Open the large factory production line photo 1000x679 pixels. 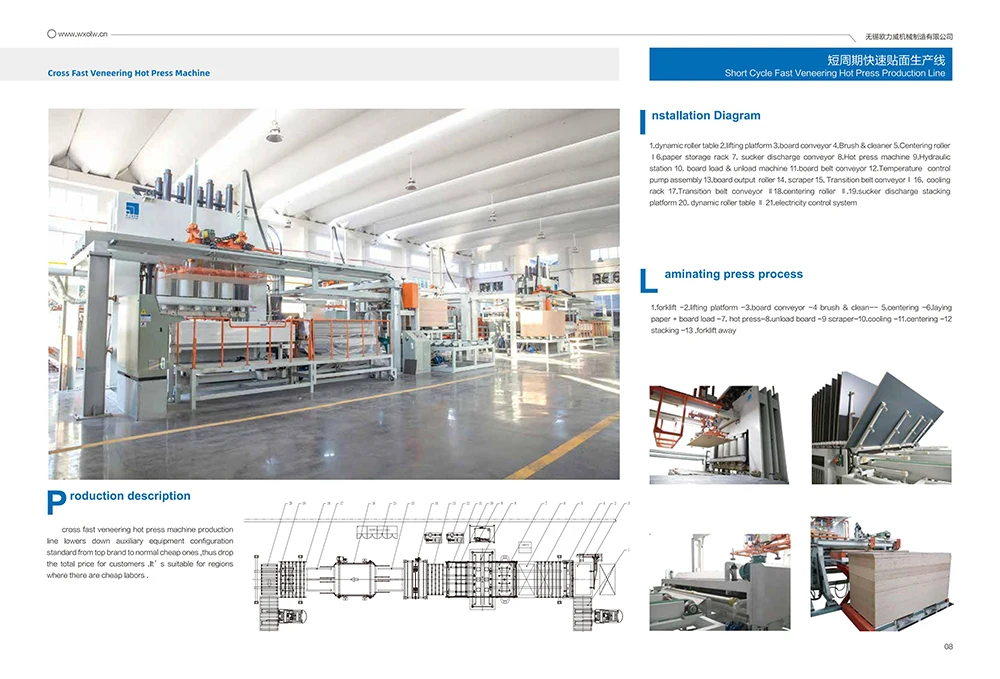coord(333,293)
